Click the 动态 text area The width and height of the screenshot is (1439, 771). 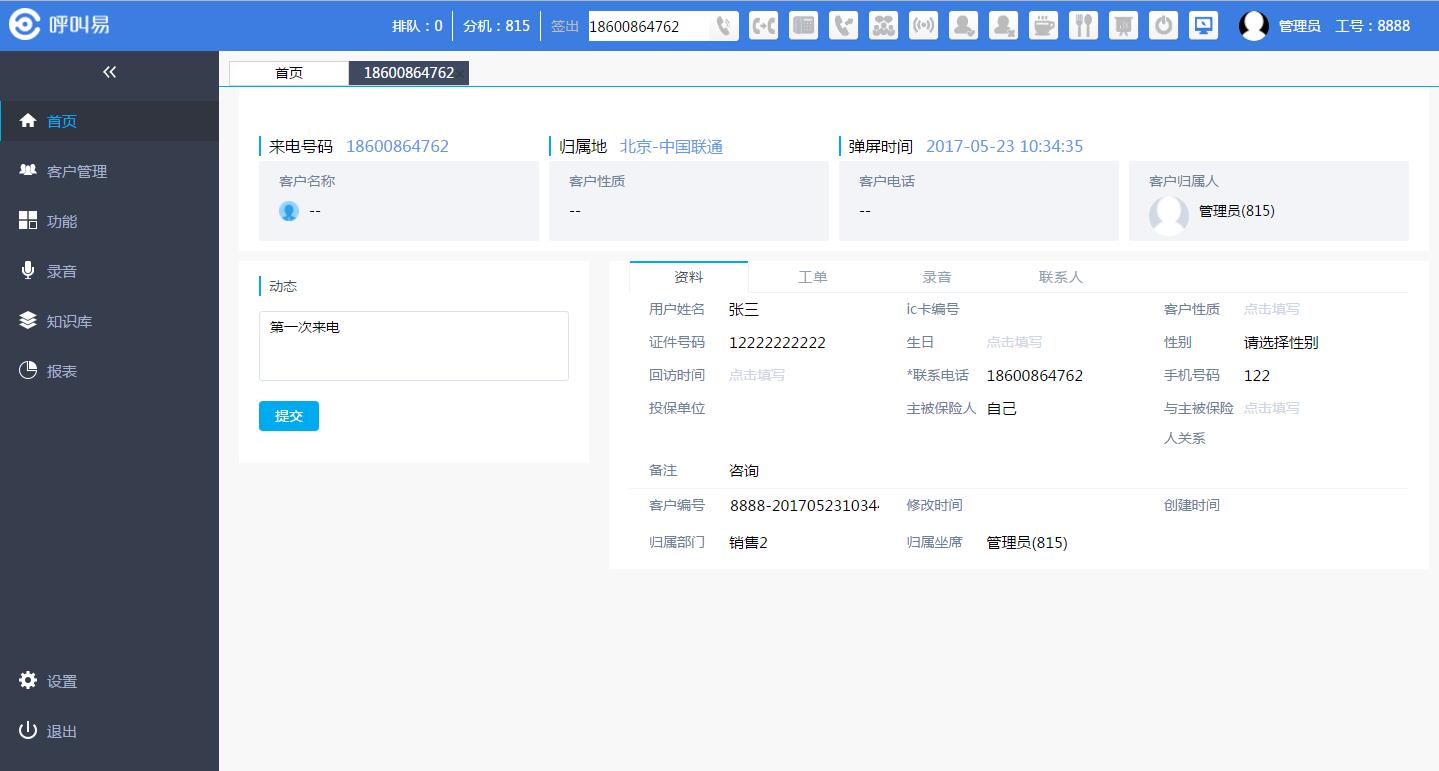pos(414,346)
